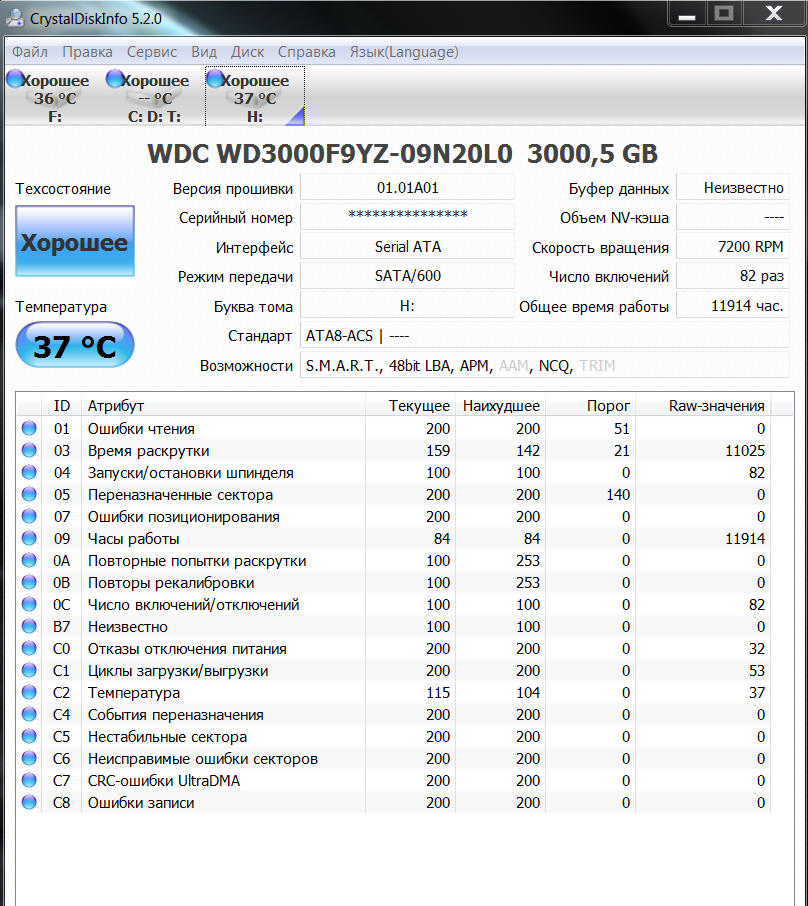
Task: Select the F: disk tab
Action: pyautogui.click(x=54, y=96)
